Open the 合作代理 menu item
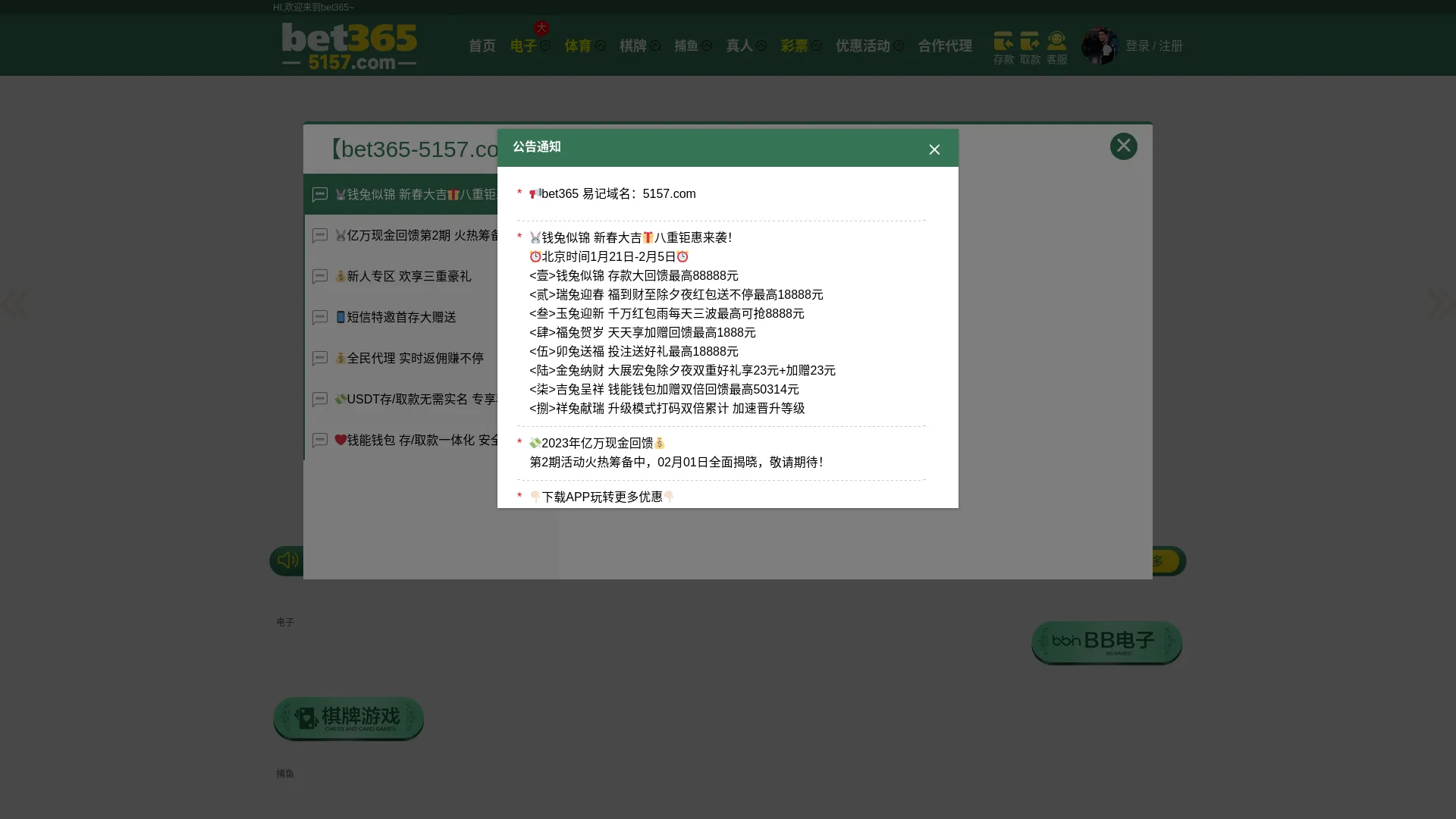The height and width of the screenshot is (819, 1456). 944,46
